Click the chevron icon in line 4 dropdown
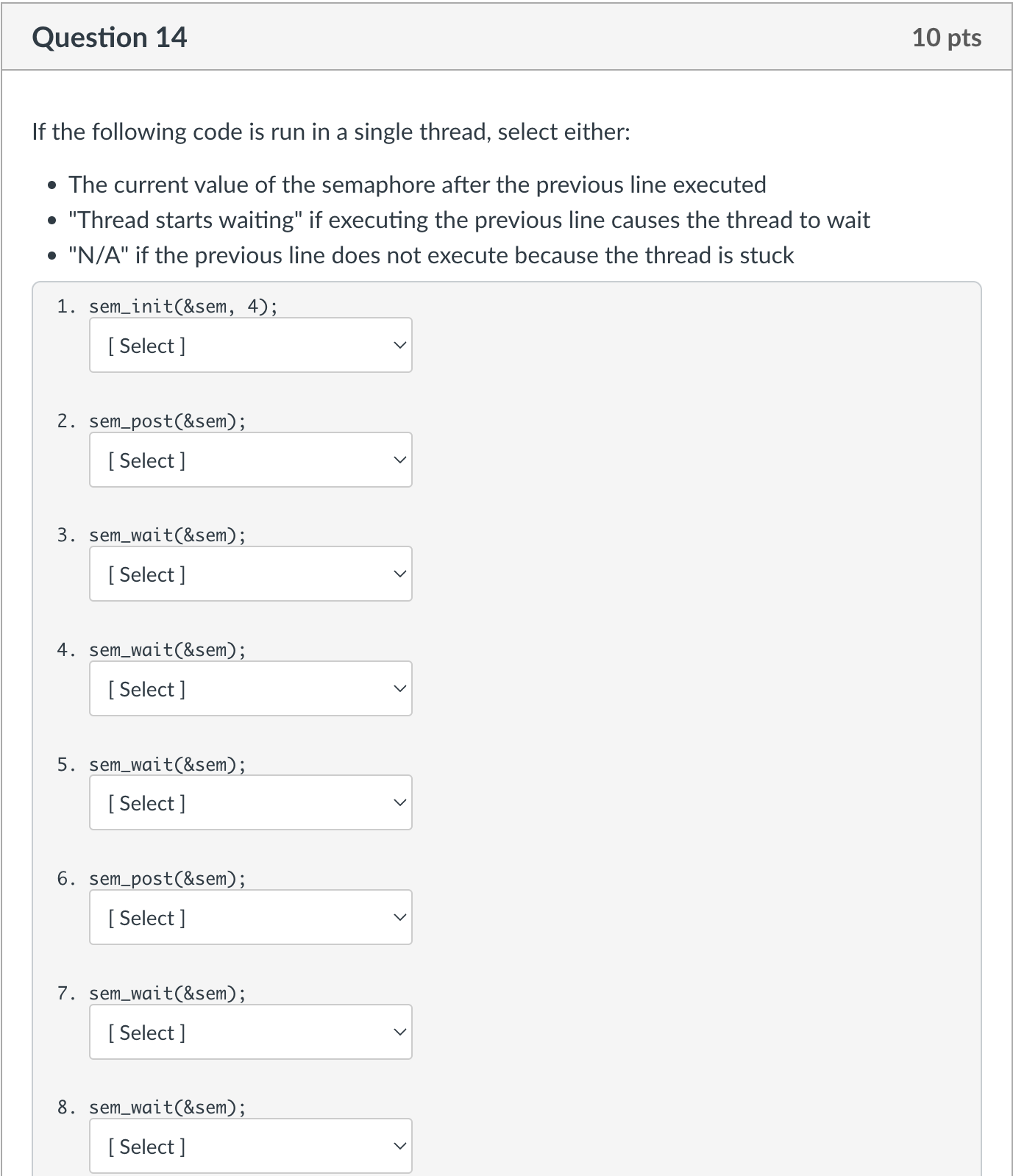 point(399,688)
